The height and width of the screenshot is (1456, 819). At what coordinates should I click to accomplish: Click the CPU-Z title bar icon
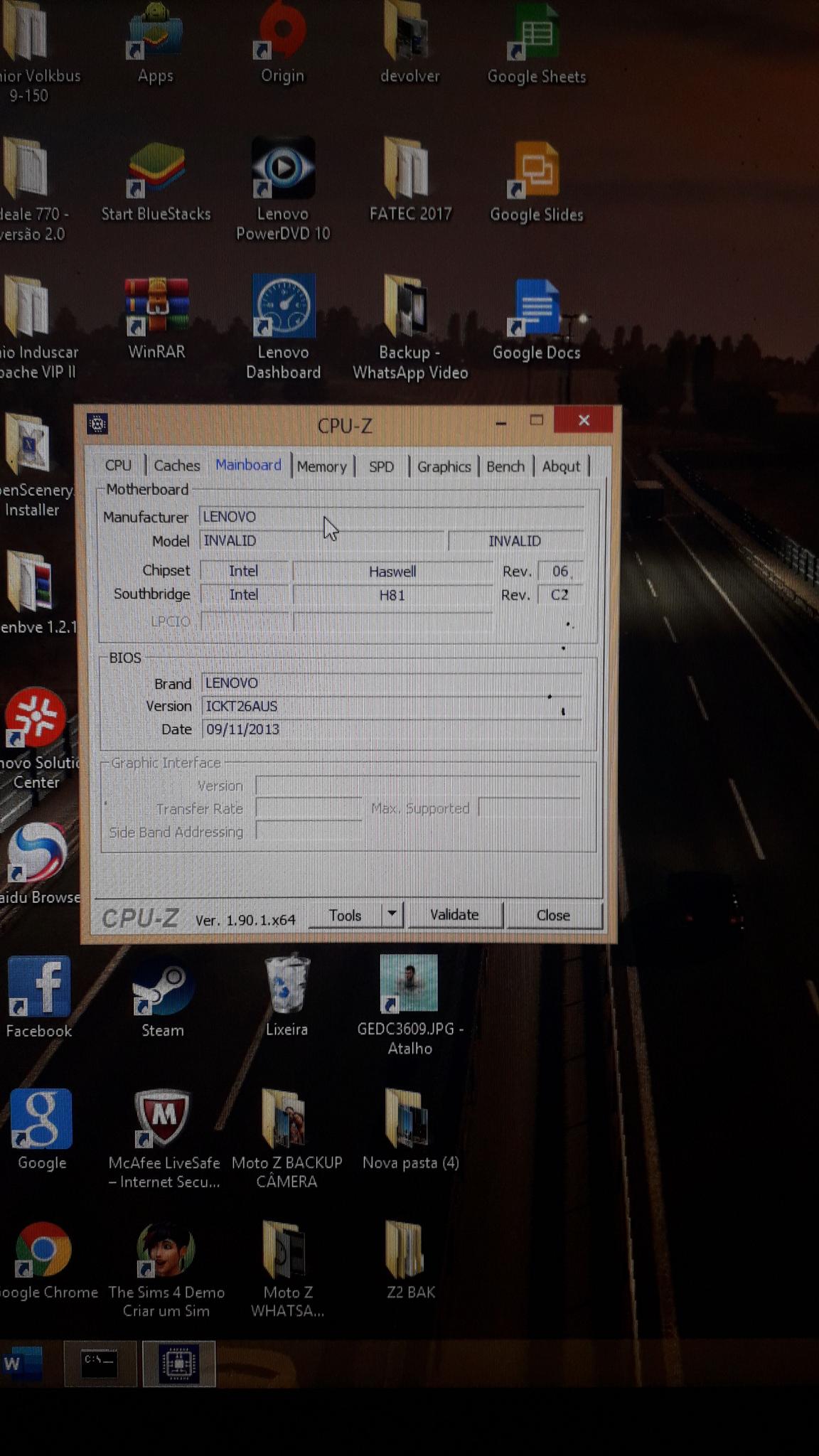click(x=97, y=424)
